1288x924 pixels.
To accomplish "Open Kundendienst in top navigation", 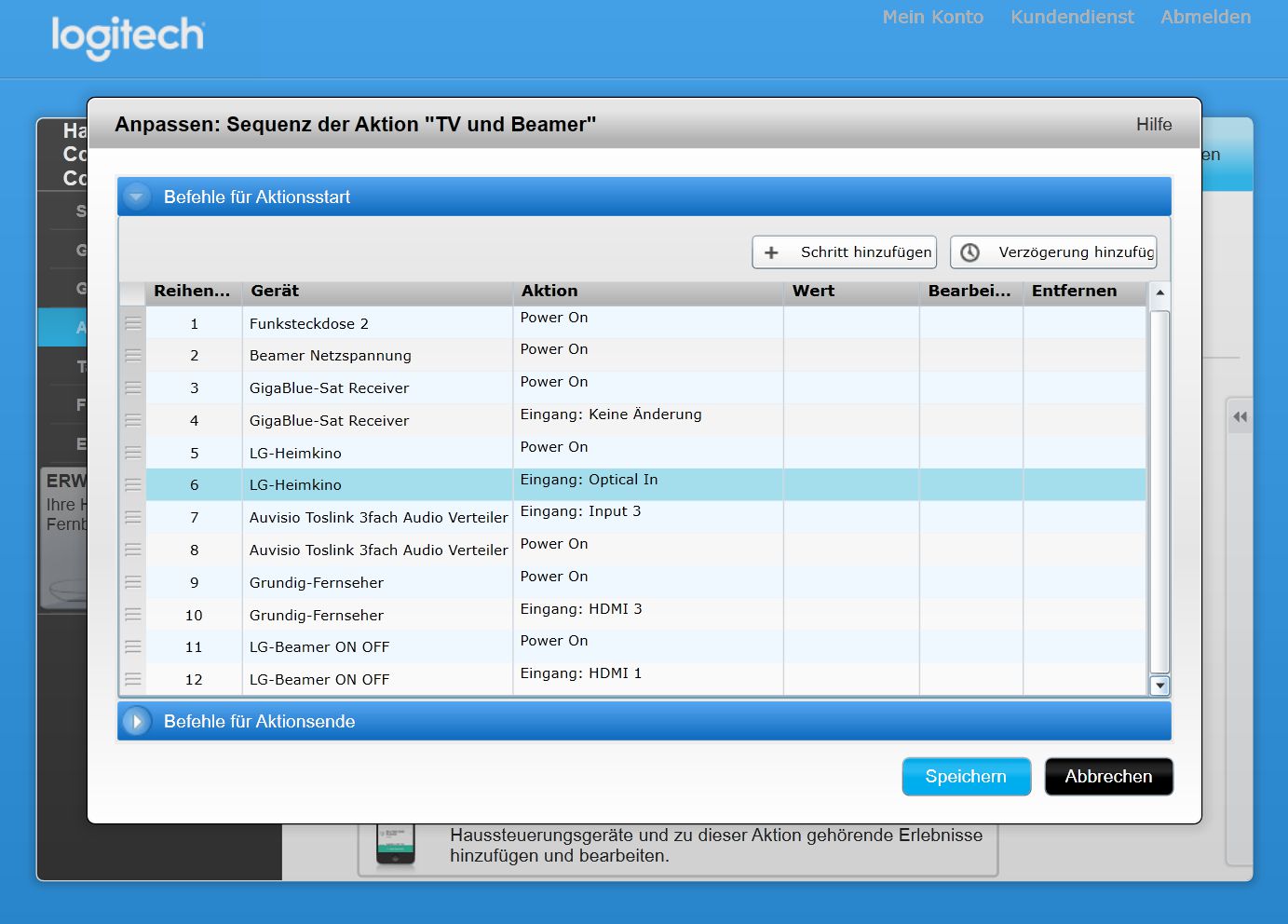I will 1072,17.
